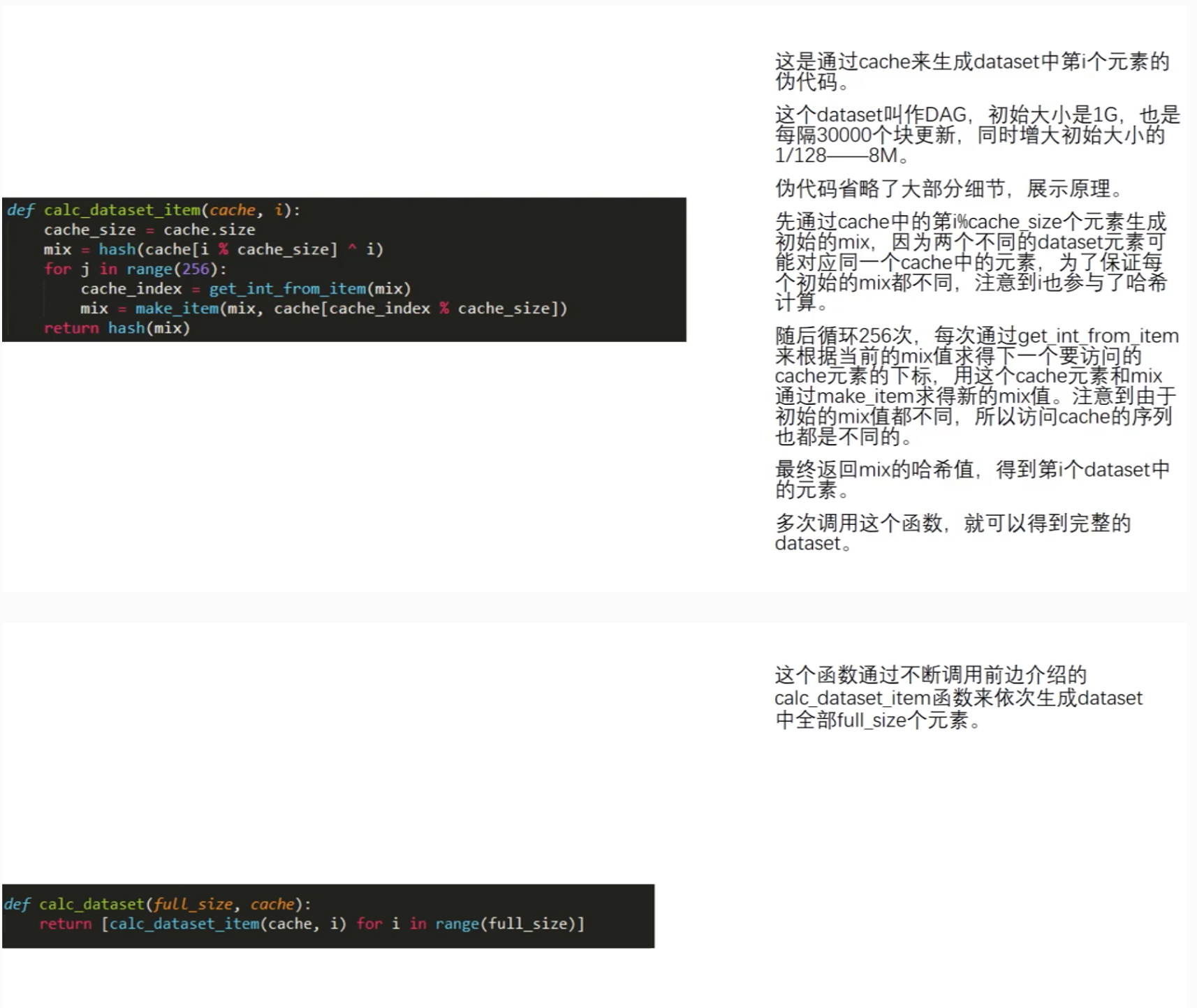Click the 'for j in range(256):' code line
The width and height of the screenshot is (1197, 1008).
135,269
